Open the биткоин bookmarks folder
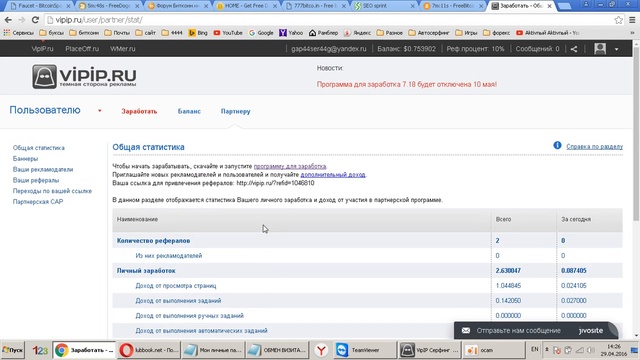This screenshot has width=640, height=360. (84, 33)
